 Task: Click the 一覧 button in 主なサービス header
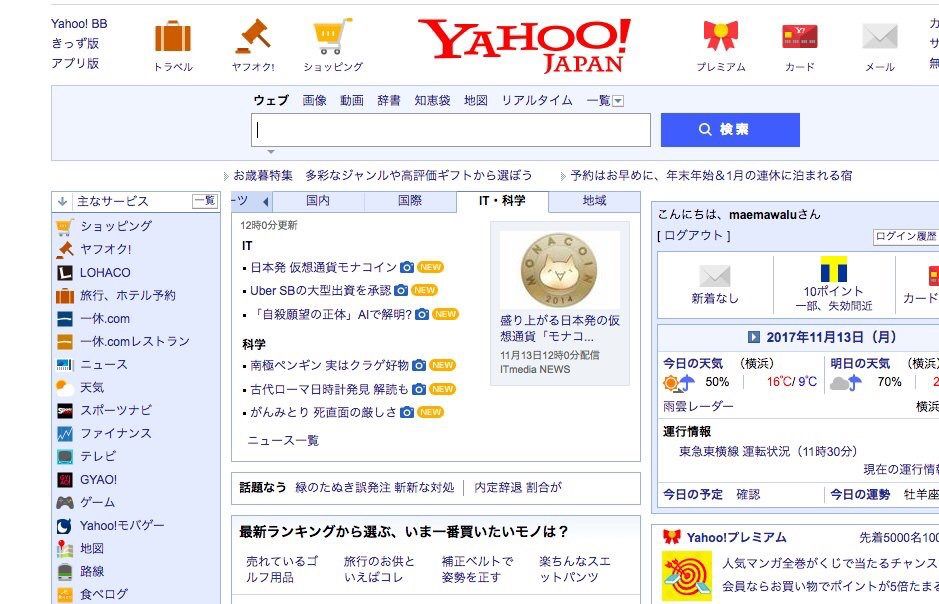pos(205,201)
